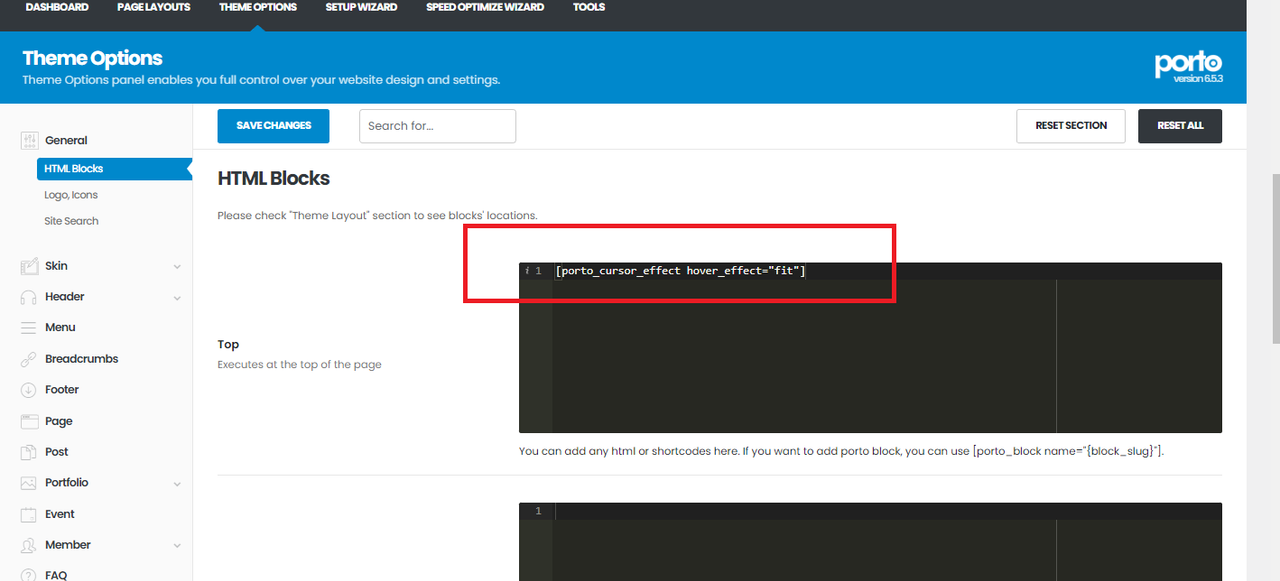The image size is (1280, 581).
Task: Open the Setup Wizard tab
Action: click(x=361, y=7)
